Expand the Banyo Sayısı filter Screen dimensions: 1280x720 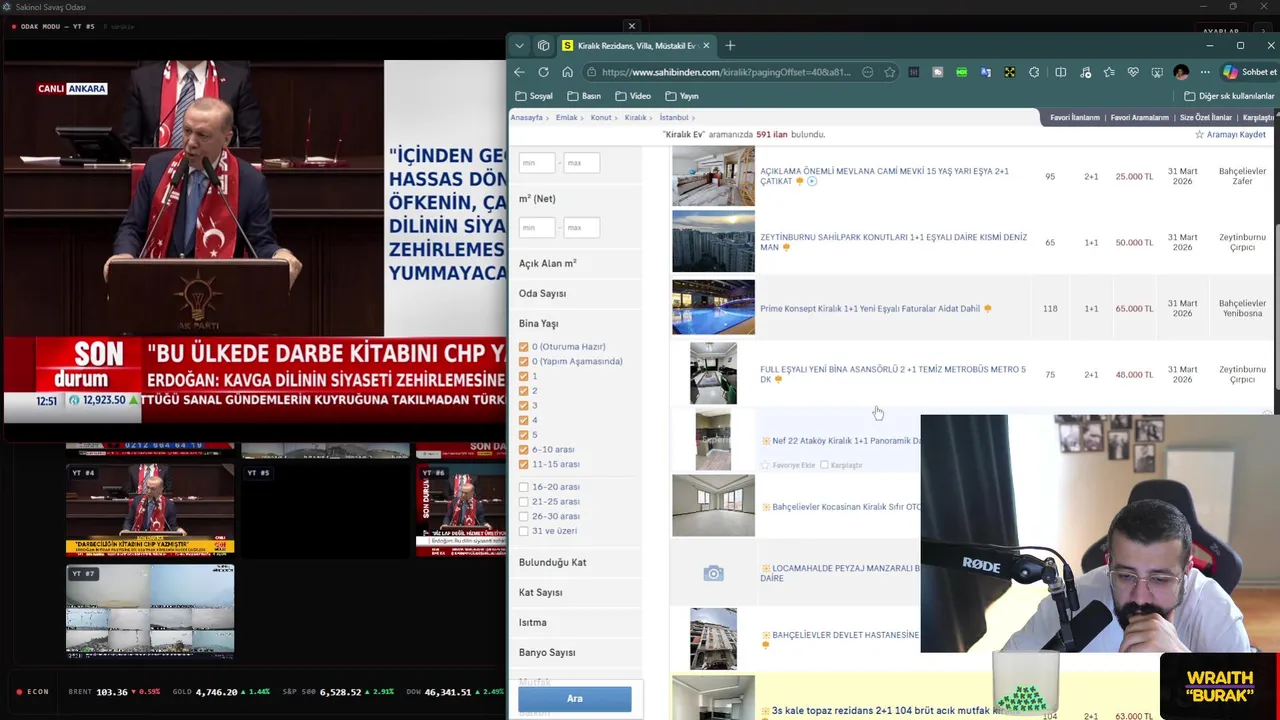(547, 652)
